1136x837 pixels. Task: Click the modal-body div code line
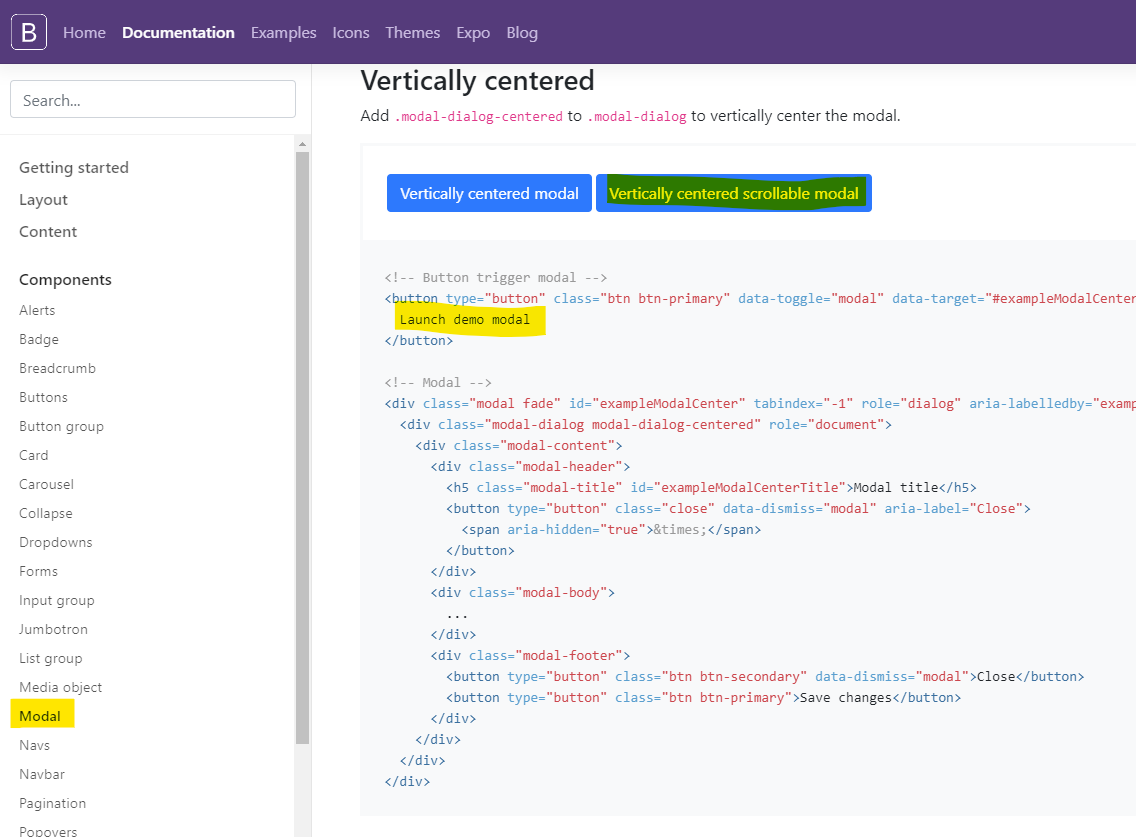522,593
